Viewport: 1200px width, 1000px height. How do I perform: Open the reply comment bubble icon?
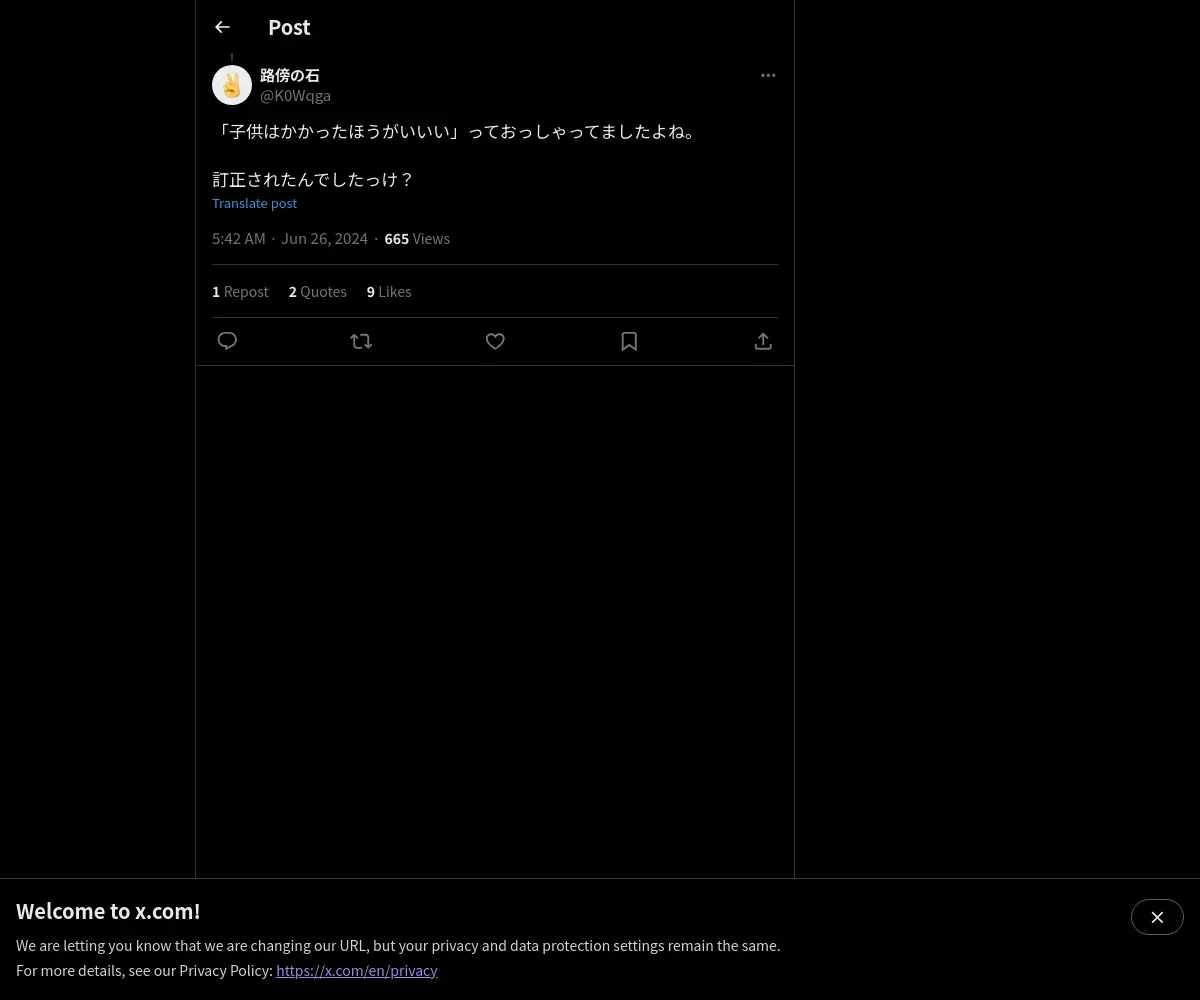(227, 341)
